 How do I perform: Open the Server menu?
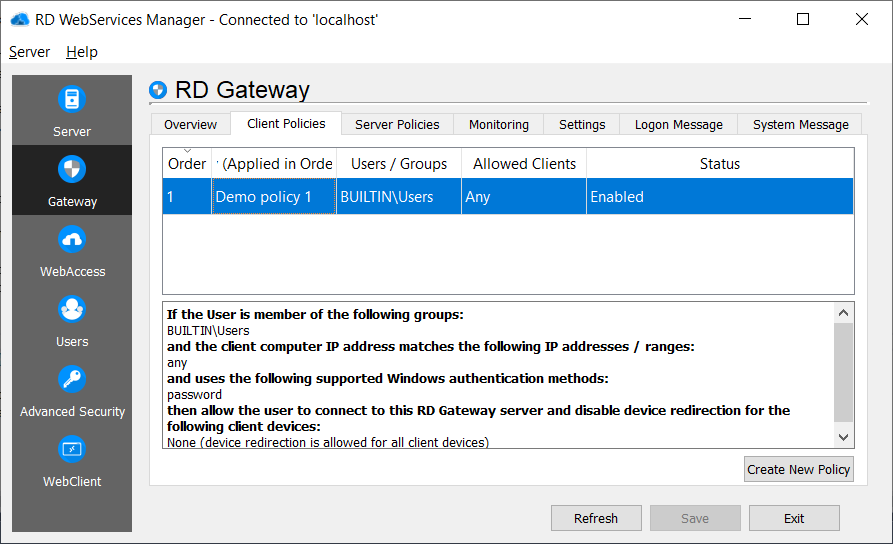point(29,52)
